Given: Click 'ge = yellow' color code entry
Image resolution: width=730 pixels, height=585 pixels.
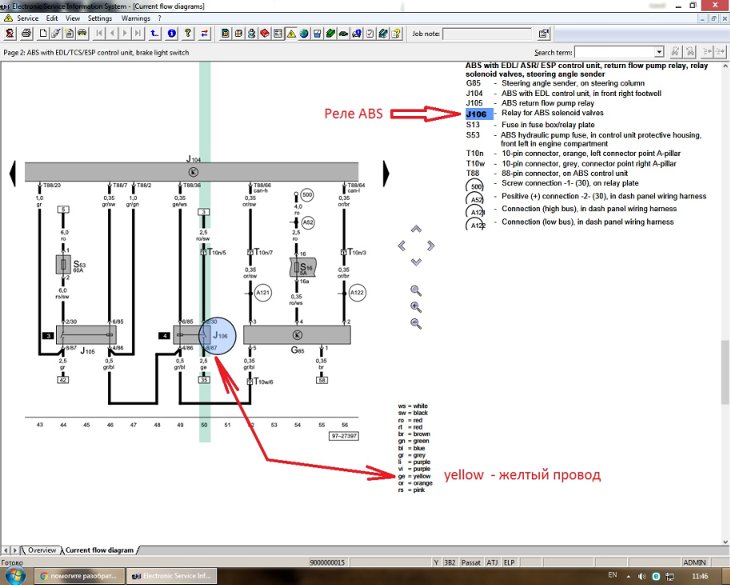Looking at the screenshot, I should click(414, 476).
